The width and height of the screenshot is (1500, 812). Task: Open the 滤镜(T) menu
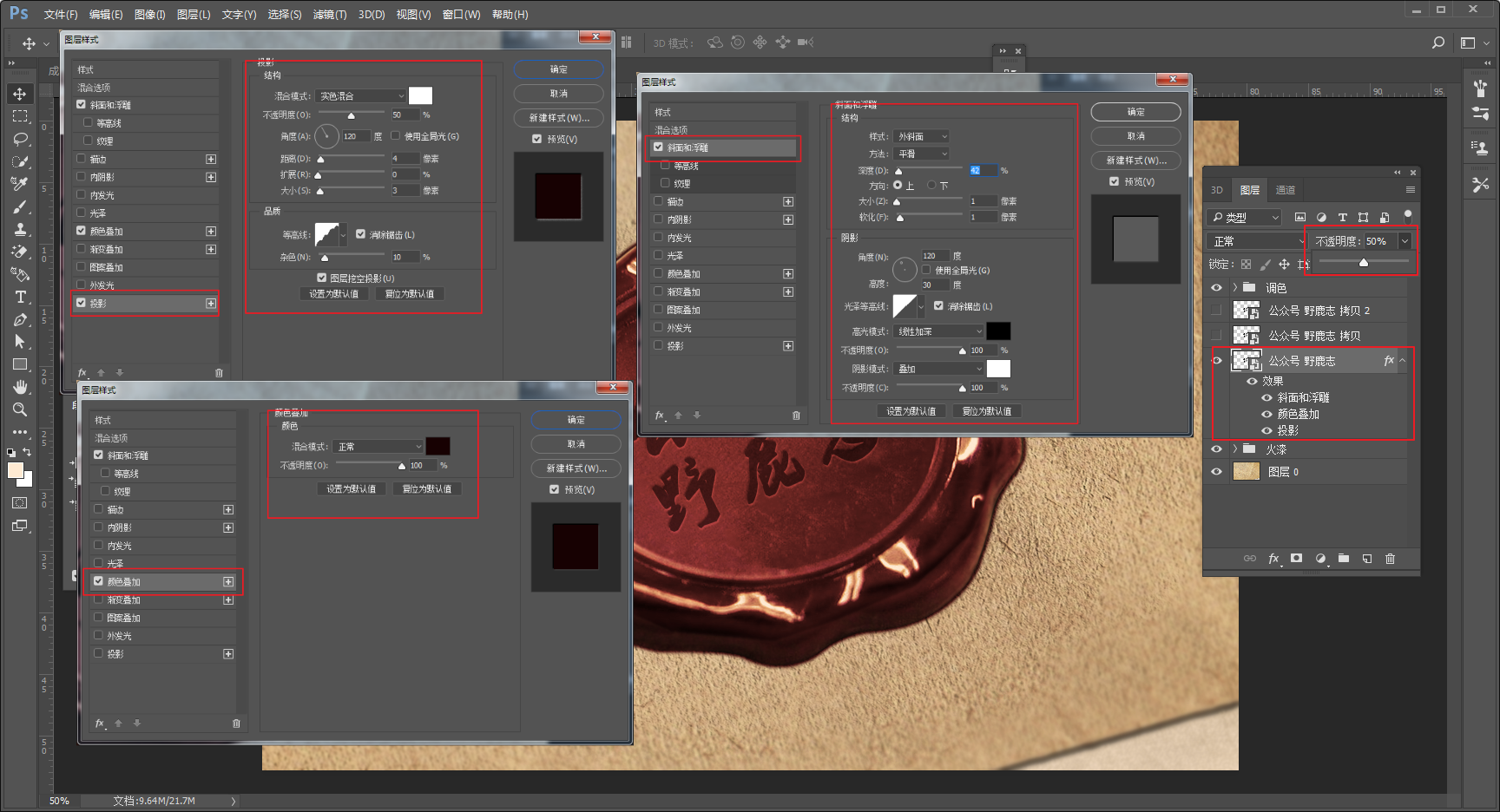330,15
